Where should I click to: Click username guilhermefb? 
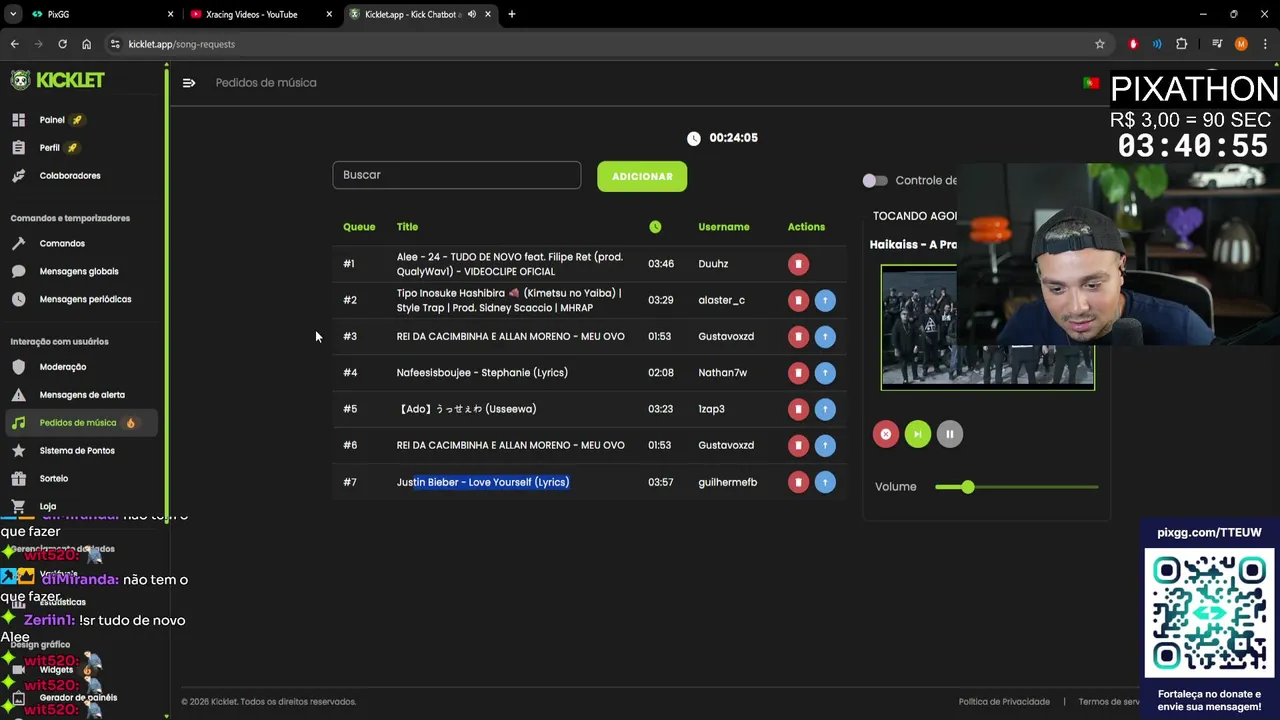[x=727, y=482]
